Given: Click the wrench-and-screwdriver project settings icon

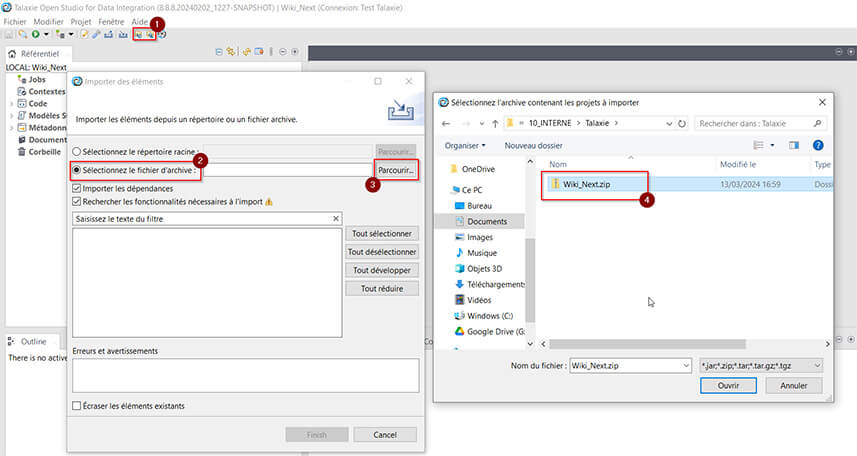Looking at the screenshot, I should pyautogui.click(x=96, y=34).
